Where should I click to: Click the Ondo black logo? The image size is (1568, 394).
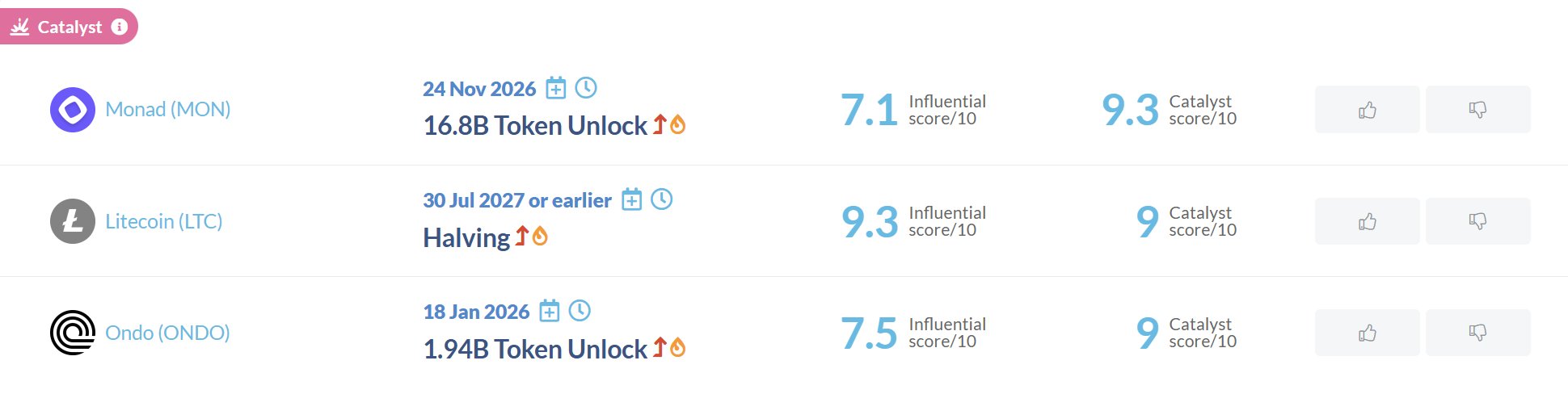[x=73, y=333]
